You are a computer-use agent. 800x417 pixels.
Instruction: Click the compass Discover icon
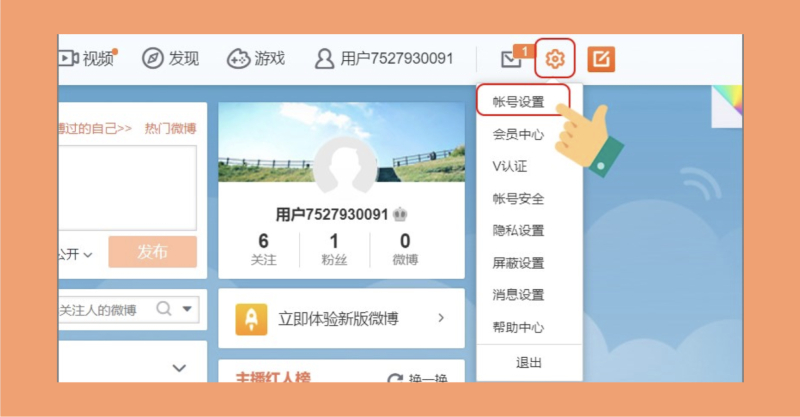tap(152, 58)
